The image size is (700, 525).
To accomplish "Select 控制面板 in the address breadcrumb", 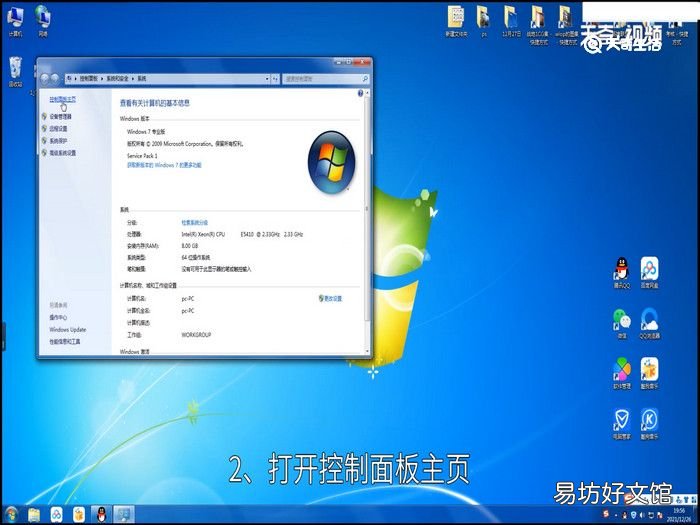I will point(89,79).
